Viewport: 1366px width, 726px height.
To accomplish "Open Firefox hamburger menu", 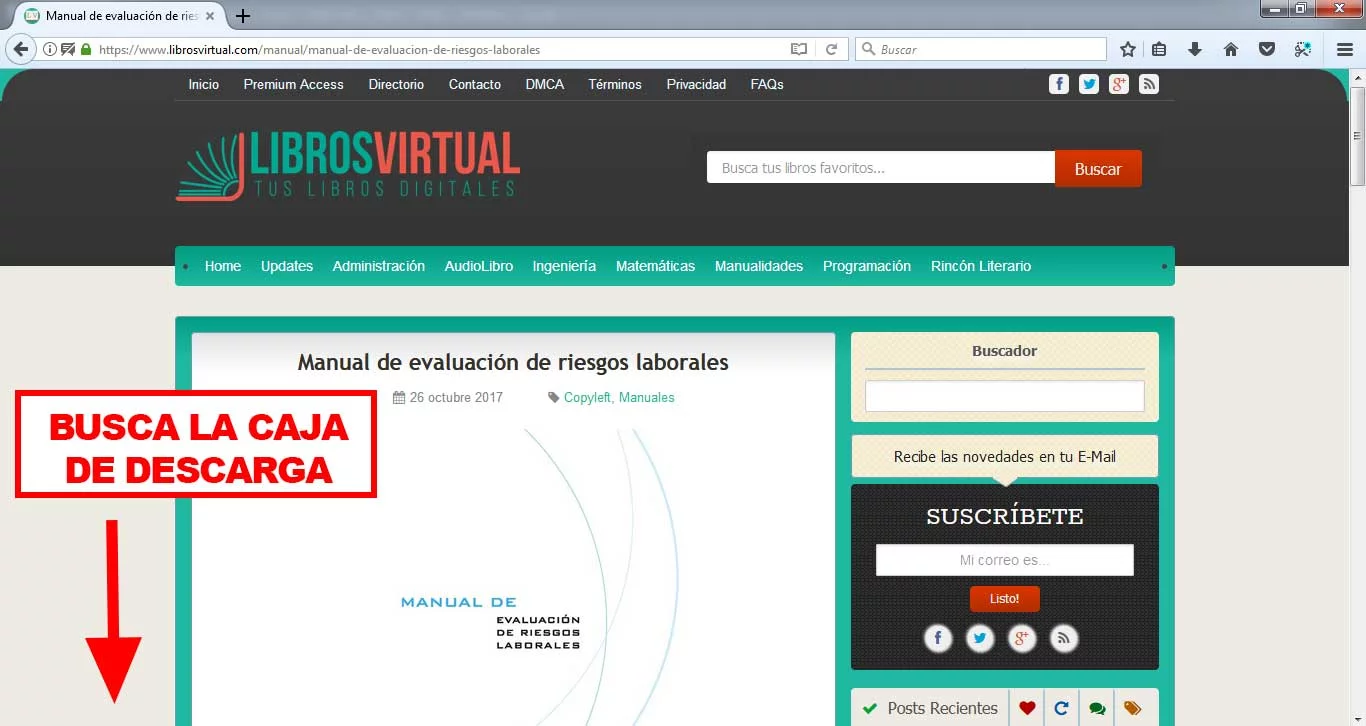I will click(x=1345, y=49).
